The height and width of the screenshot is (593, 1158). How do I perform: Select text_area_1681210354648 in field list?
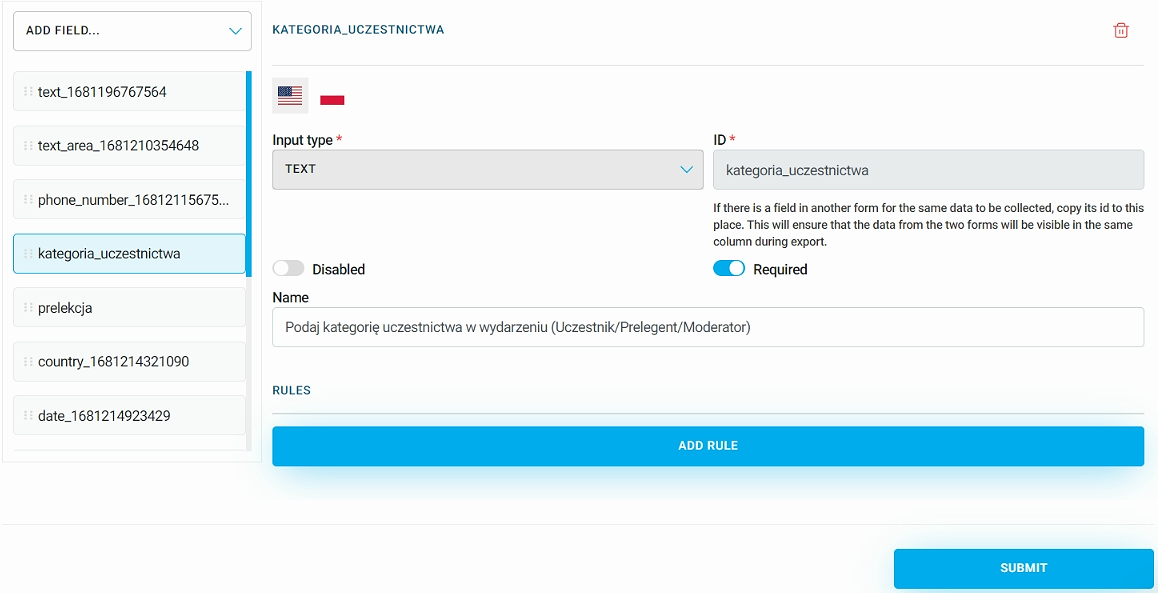coord(129,145)
